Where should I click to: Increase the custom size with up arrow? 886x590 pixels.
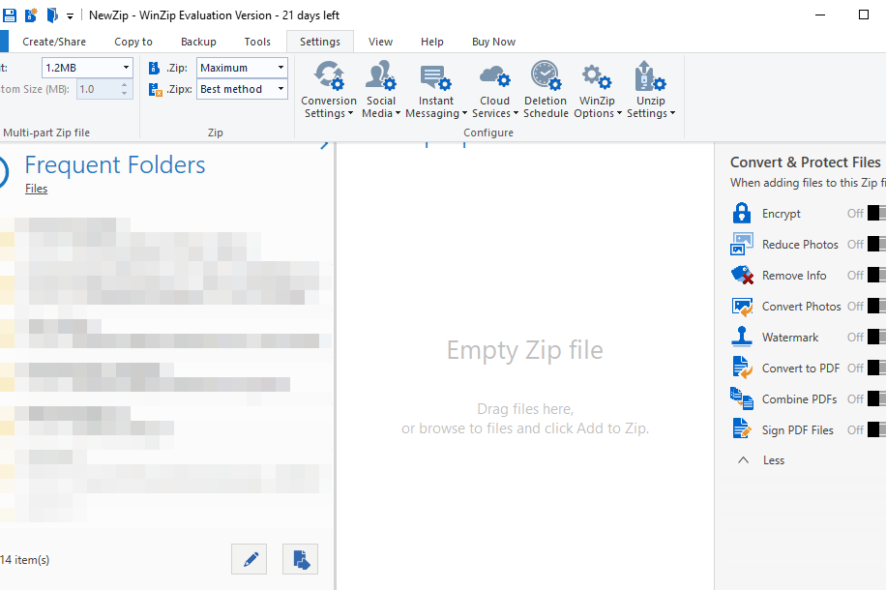(124, 85)
